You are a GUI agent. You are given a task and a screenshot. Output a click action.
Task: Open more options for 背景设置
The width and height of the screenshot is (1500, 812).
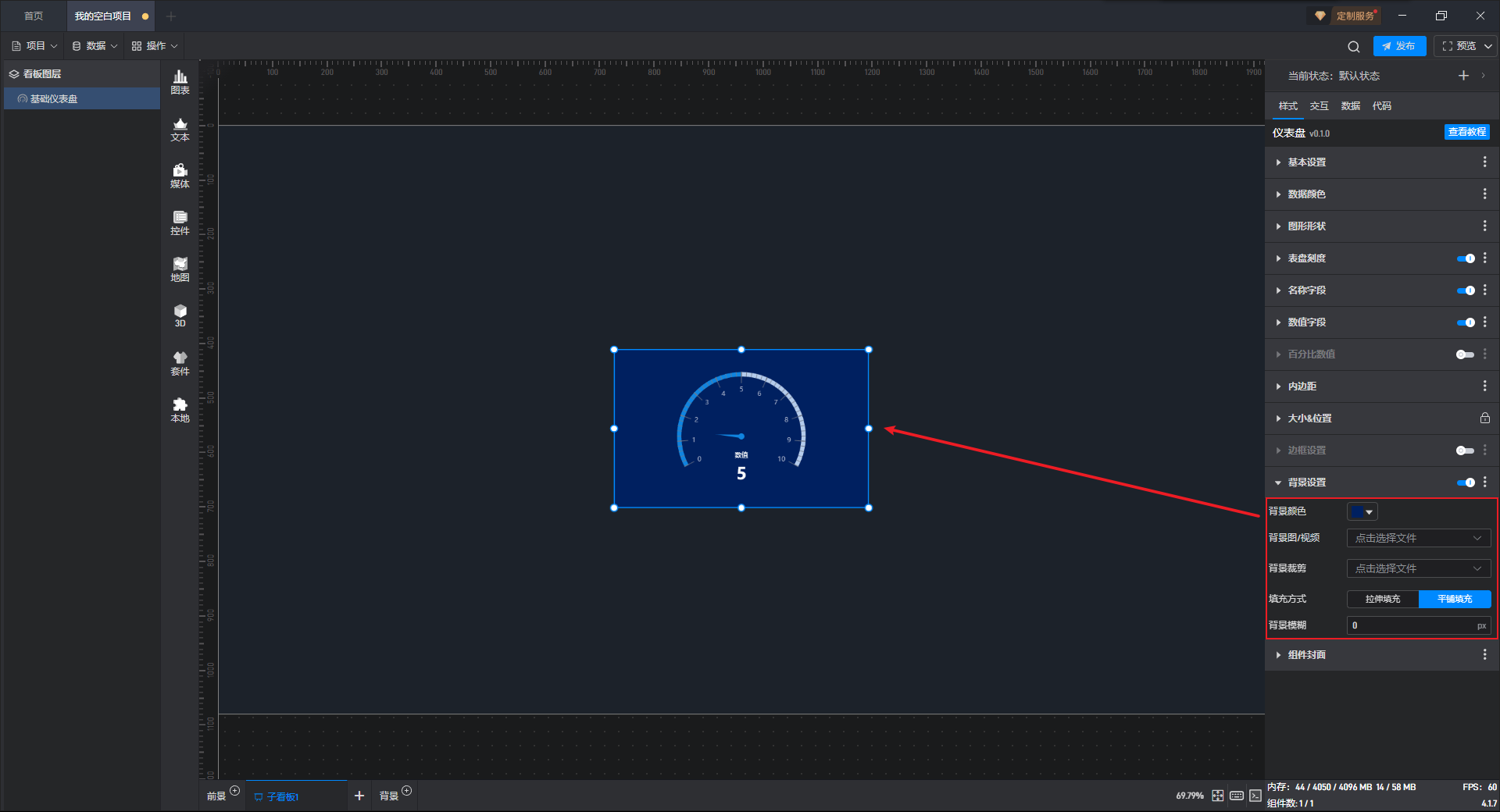pos(1484,482)
